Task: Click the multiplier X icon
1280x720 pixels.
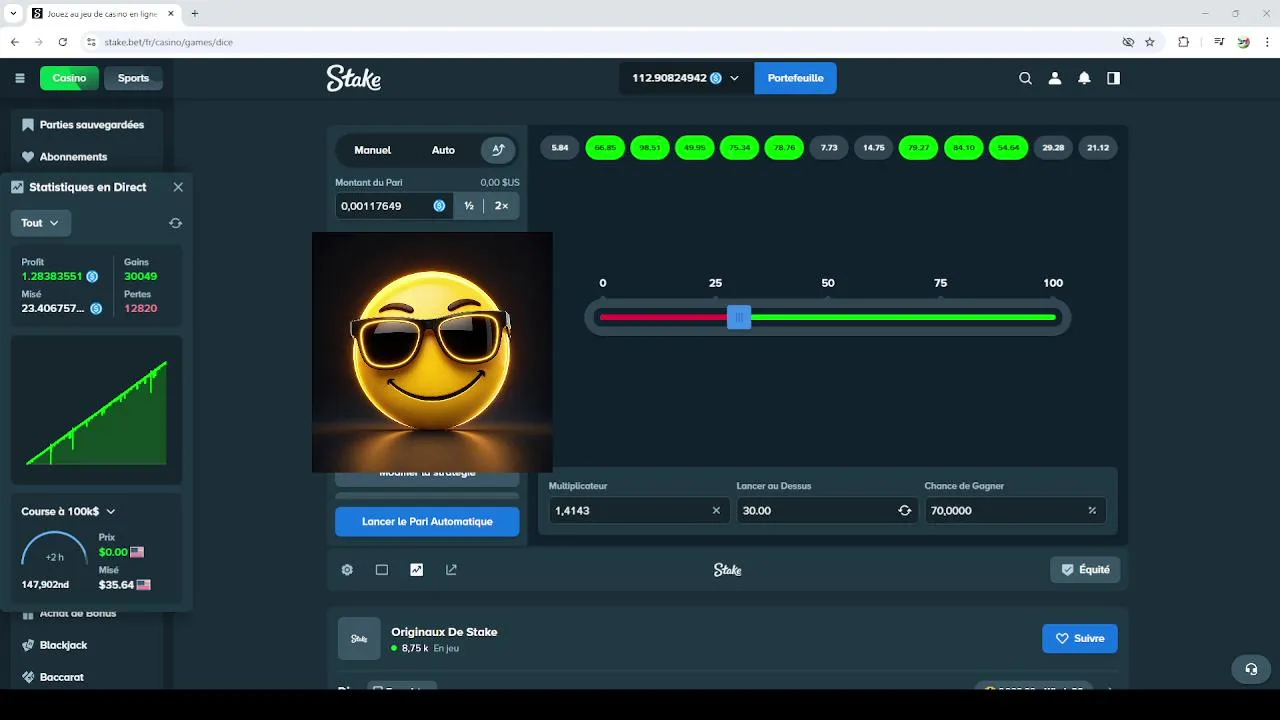Action: [x=716, y=510]
